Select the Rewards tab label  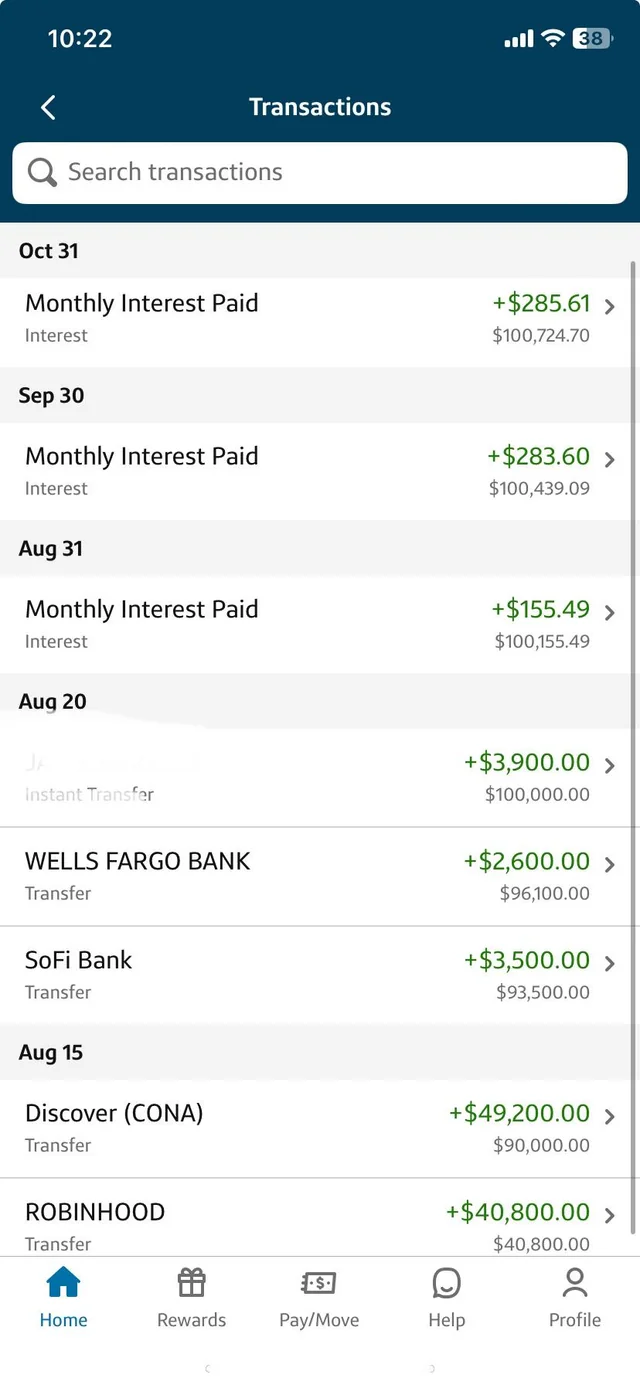pos(191,1320)
